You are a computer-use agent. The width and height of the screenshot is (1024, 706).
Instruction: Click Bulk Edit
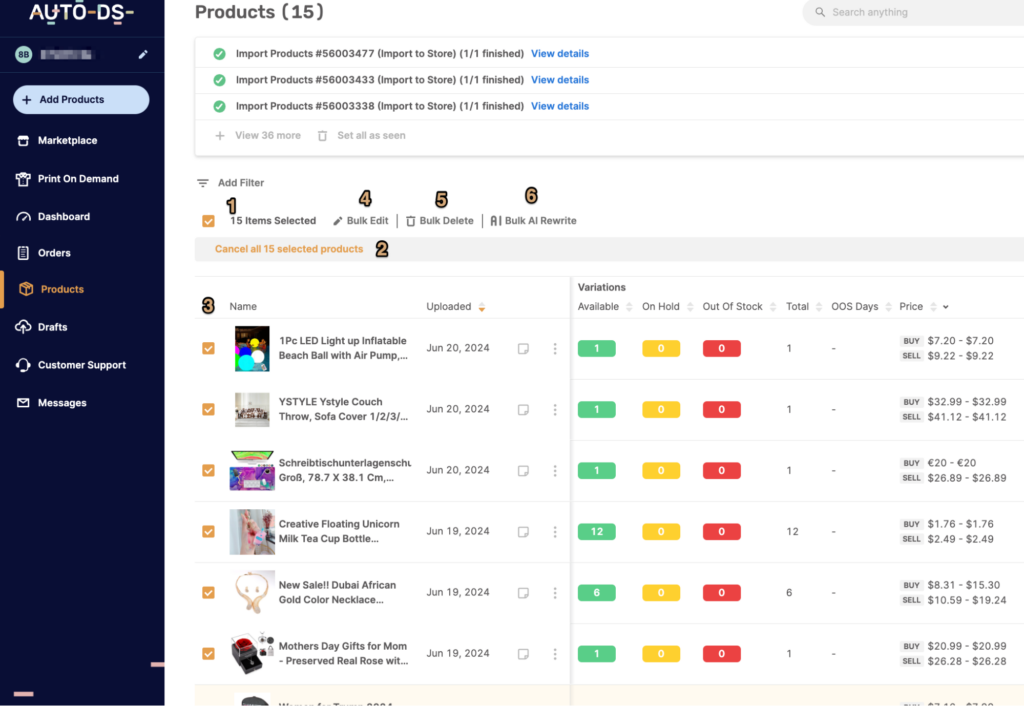pos(360,221)
